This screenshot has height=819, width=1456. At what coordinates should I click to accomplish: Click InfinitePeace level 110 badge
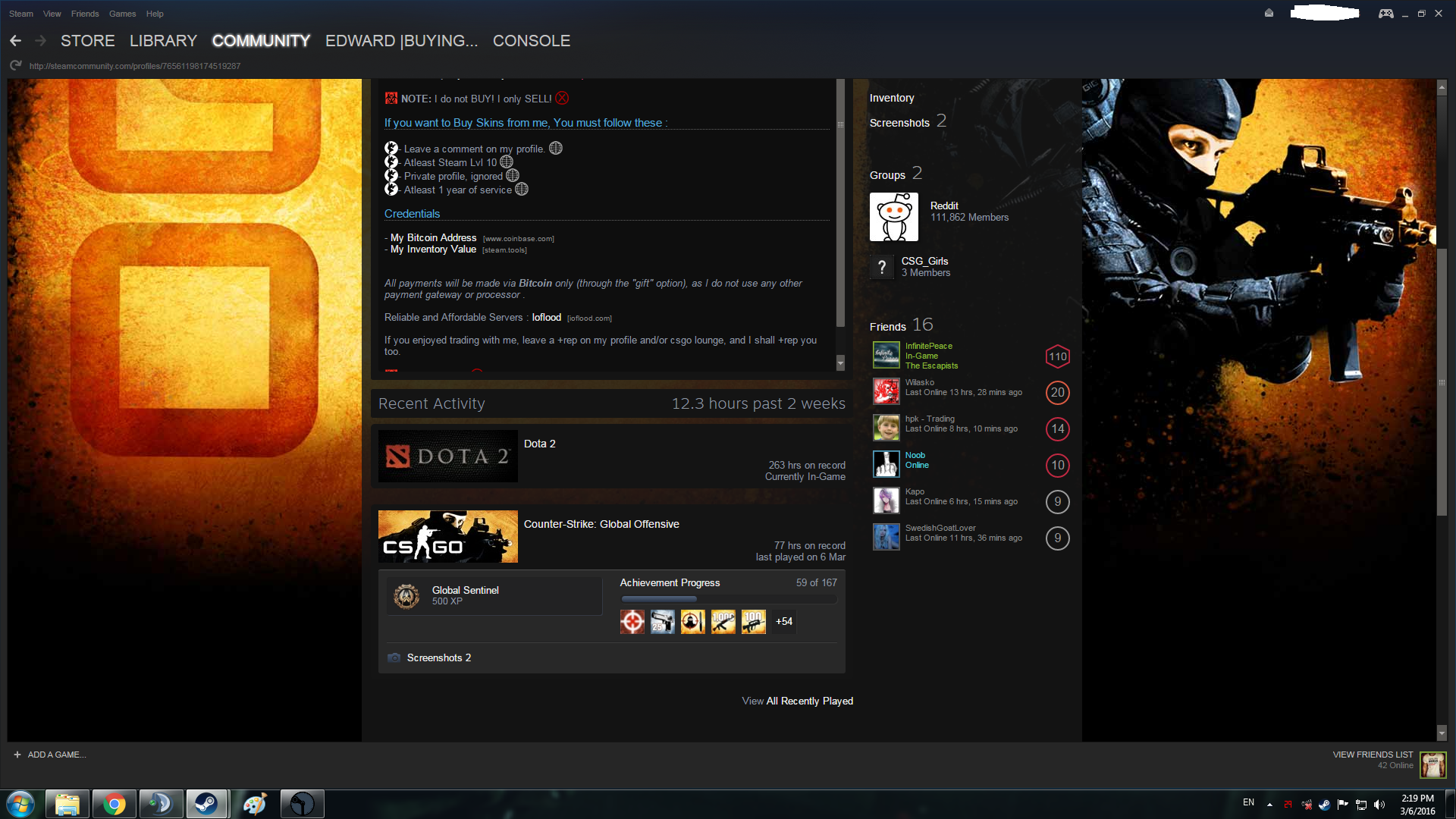click(x=1057, y=356)
